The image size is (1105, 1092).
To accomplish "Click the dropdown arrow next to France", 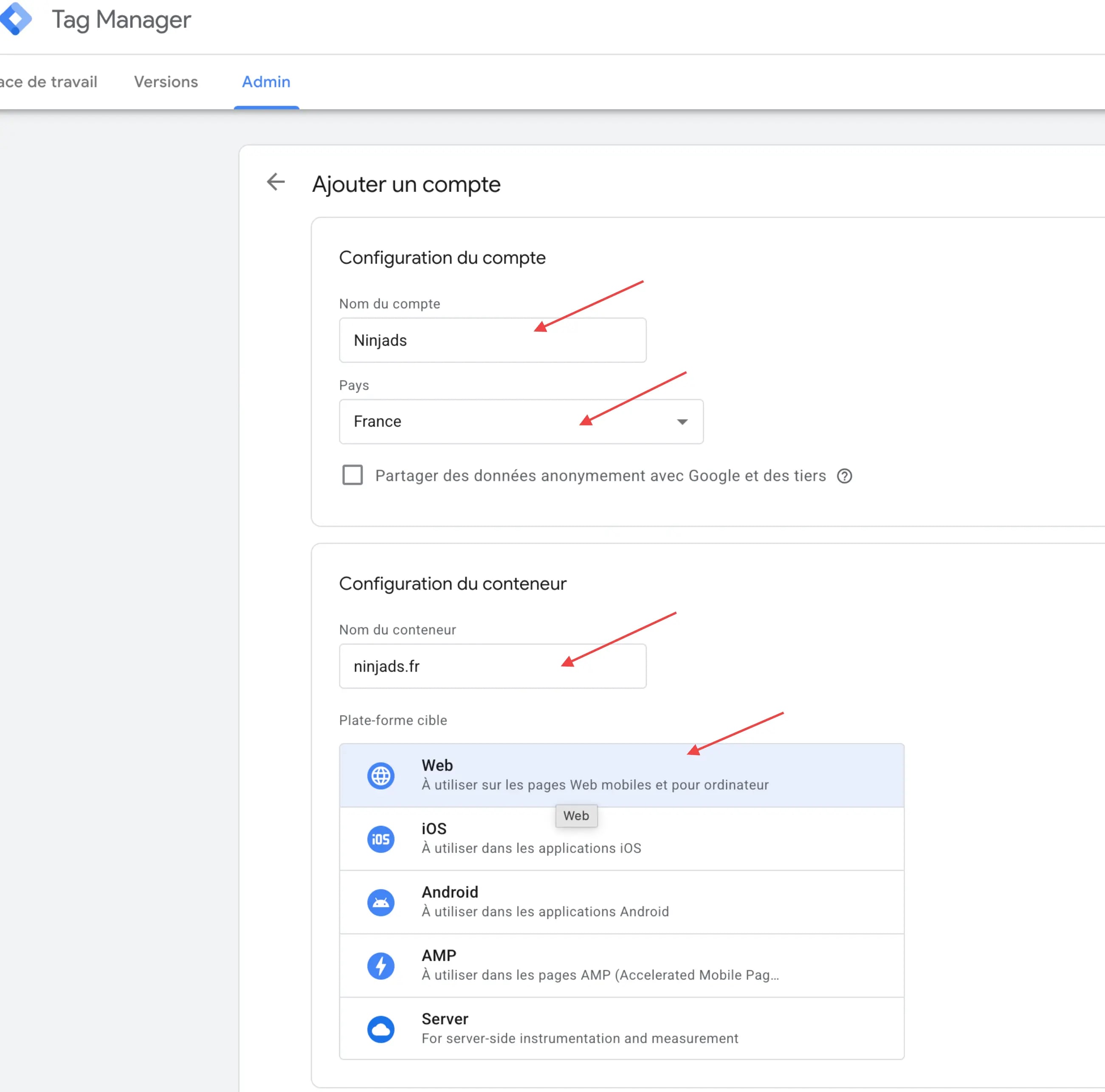I will click(x=682, y=422).
